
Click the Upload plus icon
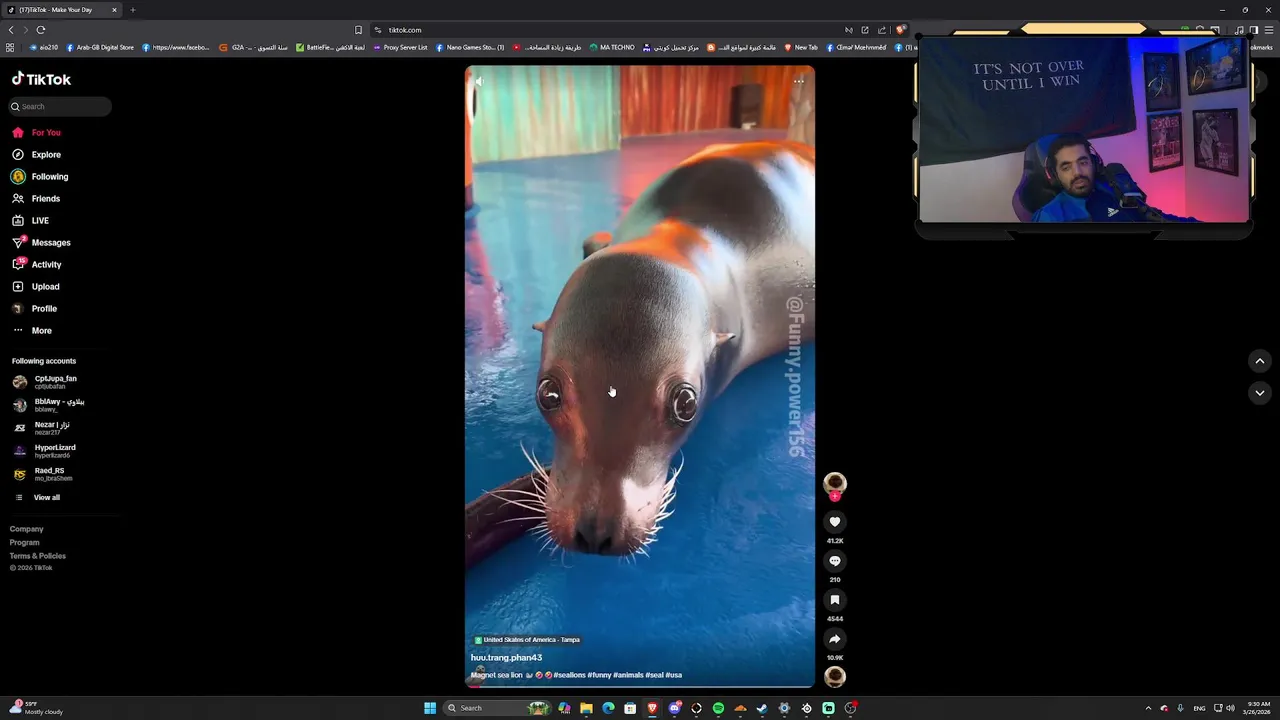click(18, 287)
